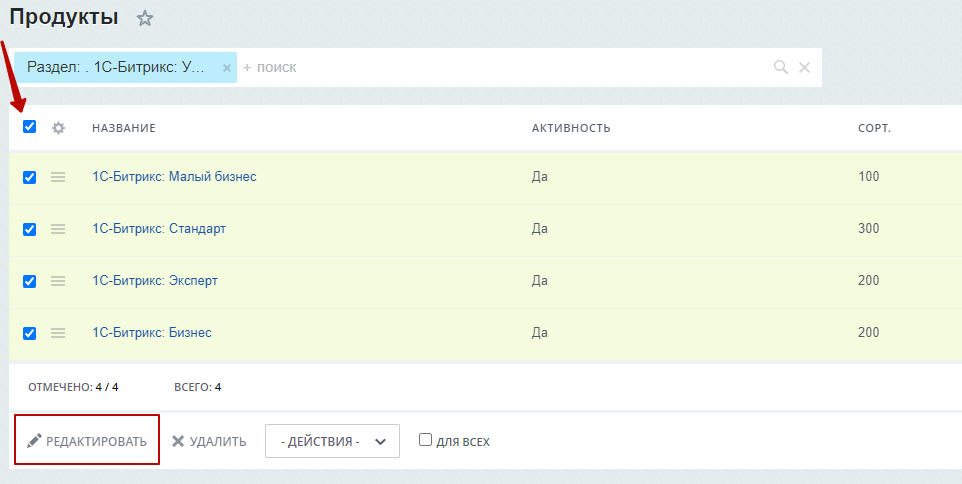The width and height of the screenshot is (962, 484).
Task: Open 1С-Битрикс: Стандарт link
Action: pyautogui.click(x=159, y=229)
